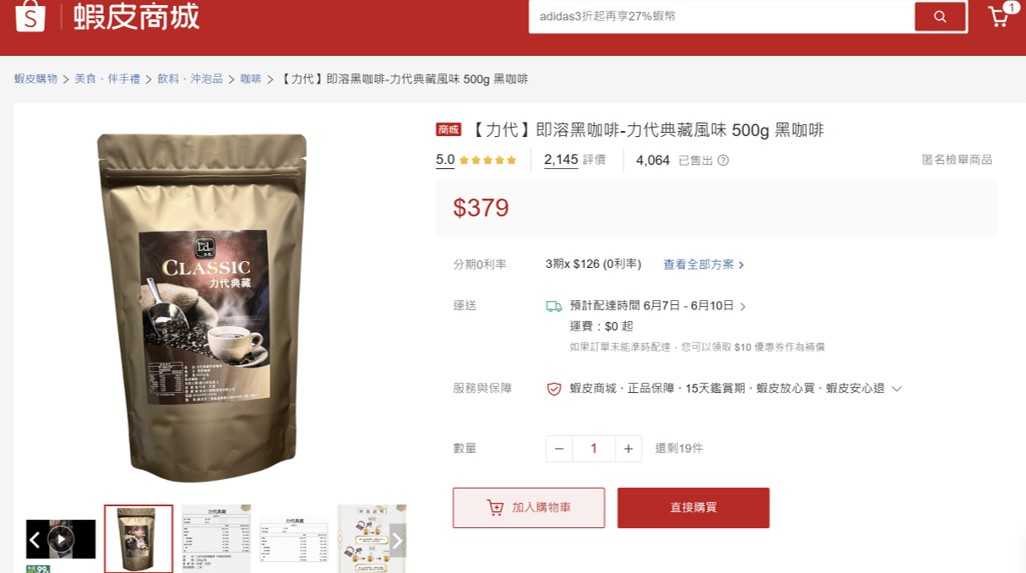Viewport: 1026px width, 573px height.
Task: Click the help icon next to 已售出
Action: (x=723, y=160)
